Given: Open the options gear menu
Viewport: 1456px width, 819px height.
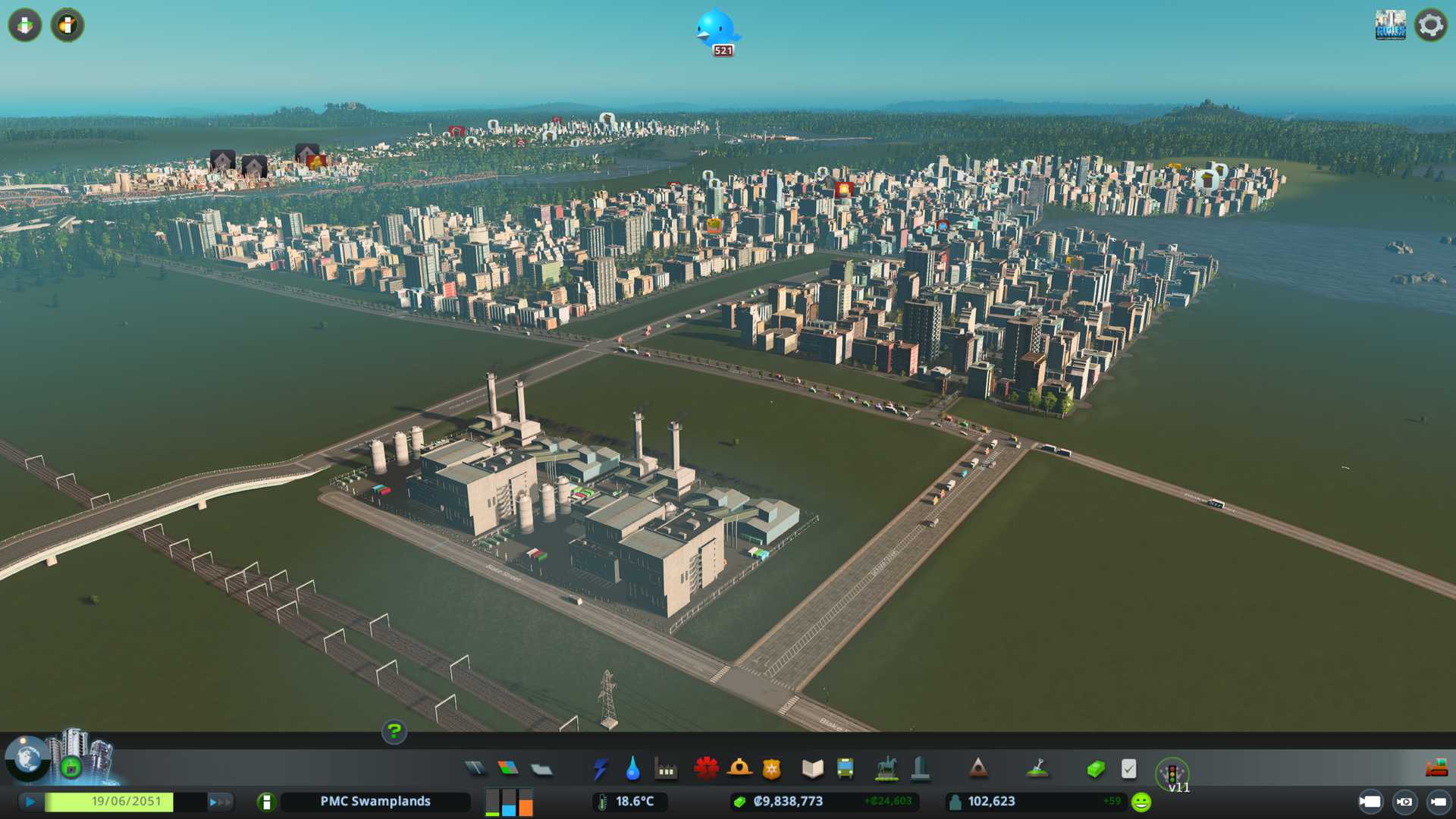Looking at the screenshot, I should coord(1430,25).
